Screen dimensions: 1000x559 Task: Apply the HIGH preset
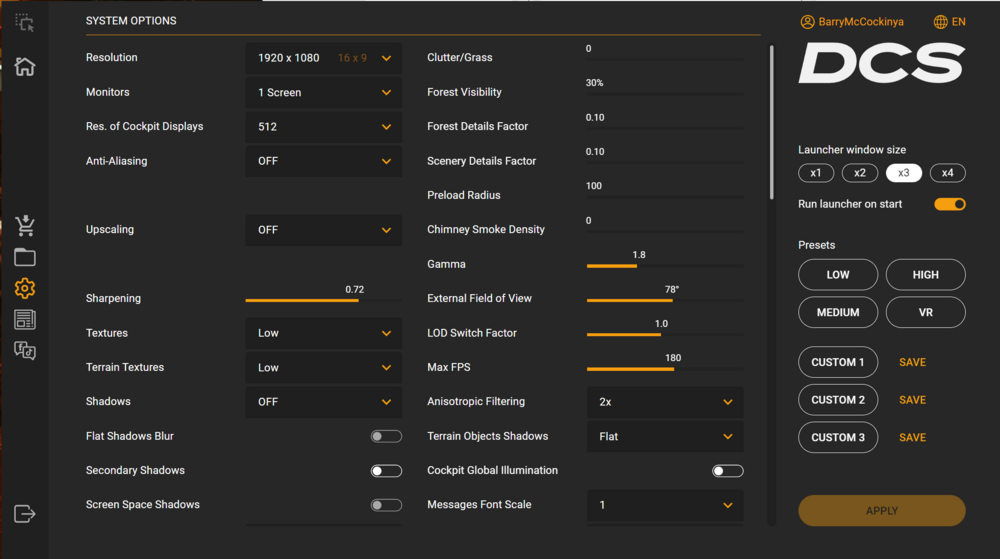click(x=925, y=275)
